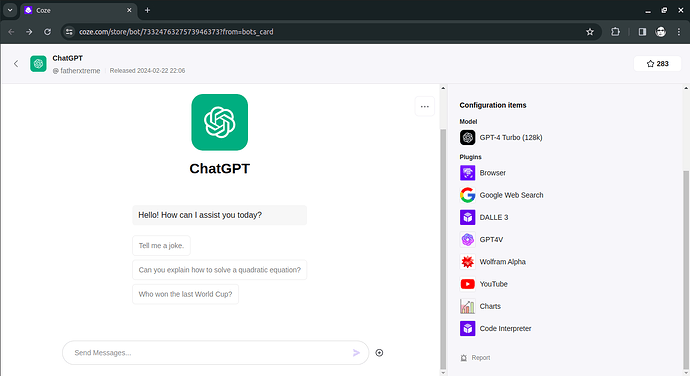Click the Report bell icon
690x376 pixels.
463,358
